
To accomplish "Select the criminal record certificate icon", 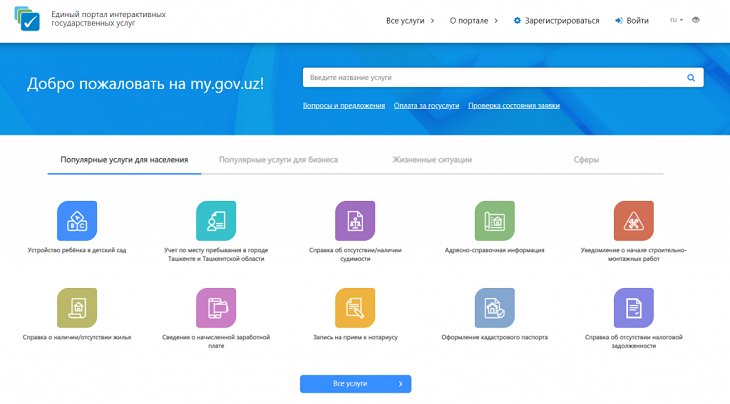I will (355, 221).
